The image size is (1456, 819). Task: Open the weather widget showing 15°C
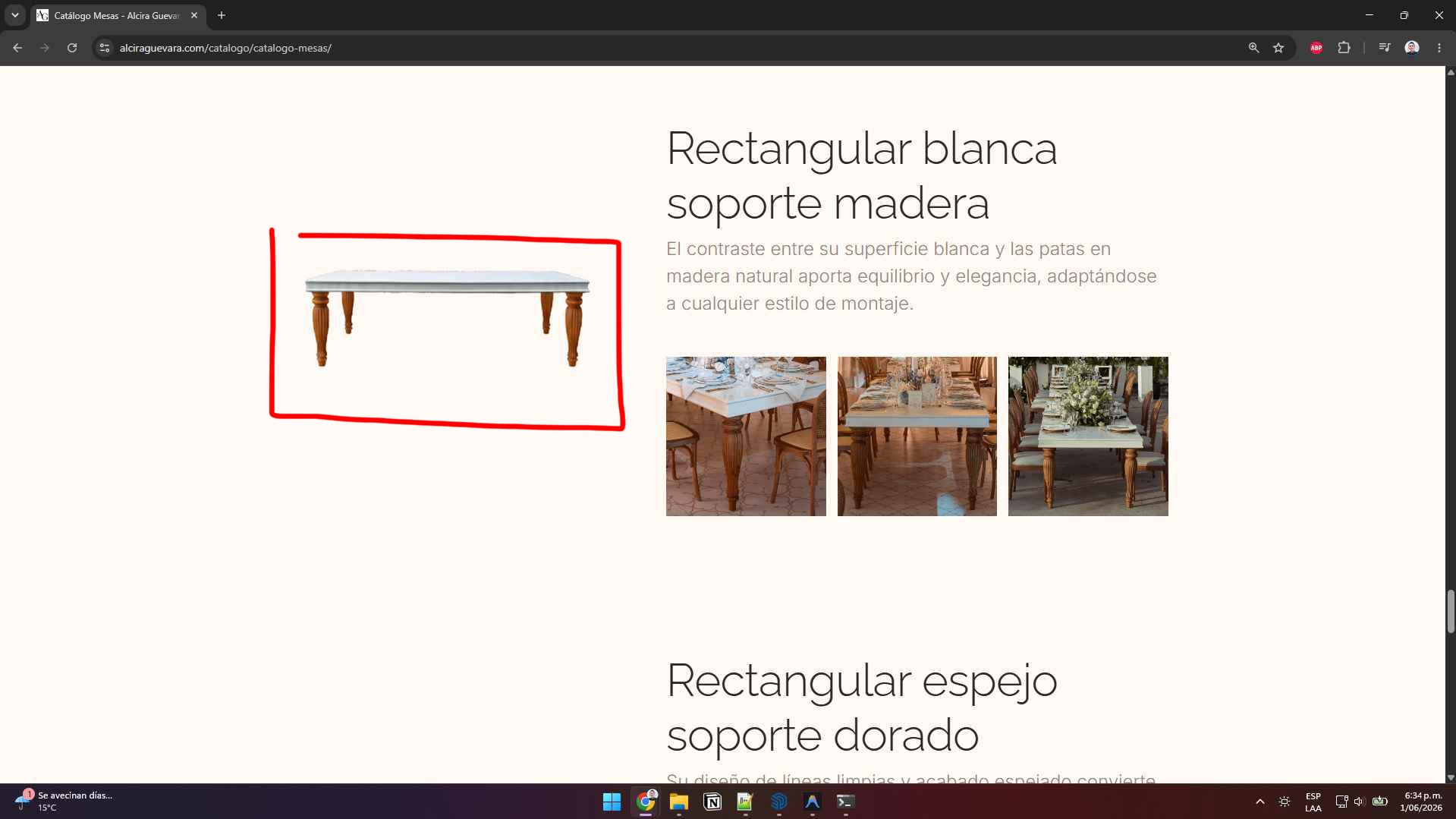coord(64,802)
